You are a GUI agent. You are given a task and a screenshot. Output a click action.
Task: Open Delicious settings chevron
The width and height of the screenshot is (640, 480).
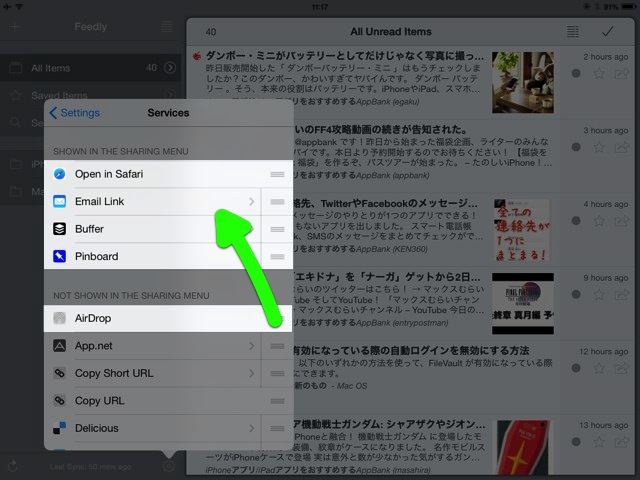pos(251,428)
